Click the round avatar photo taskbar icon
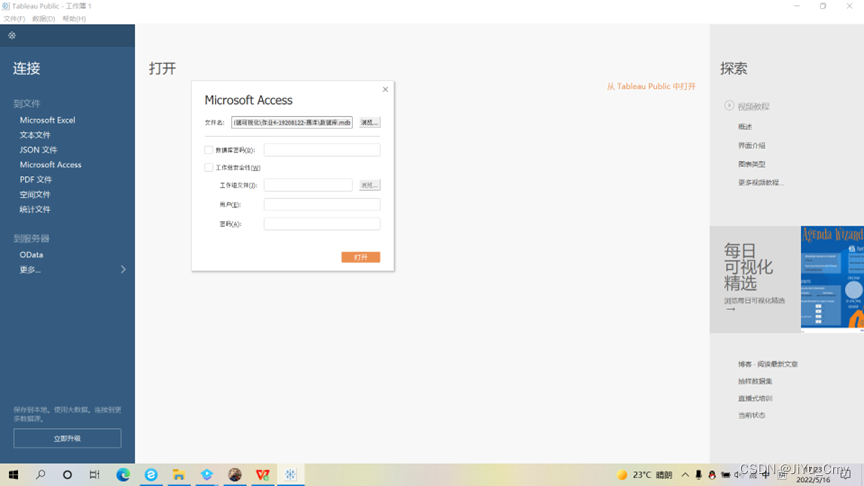864x486 pixels. pos(235,474)
